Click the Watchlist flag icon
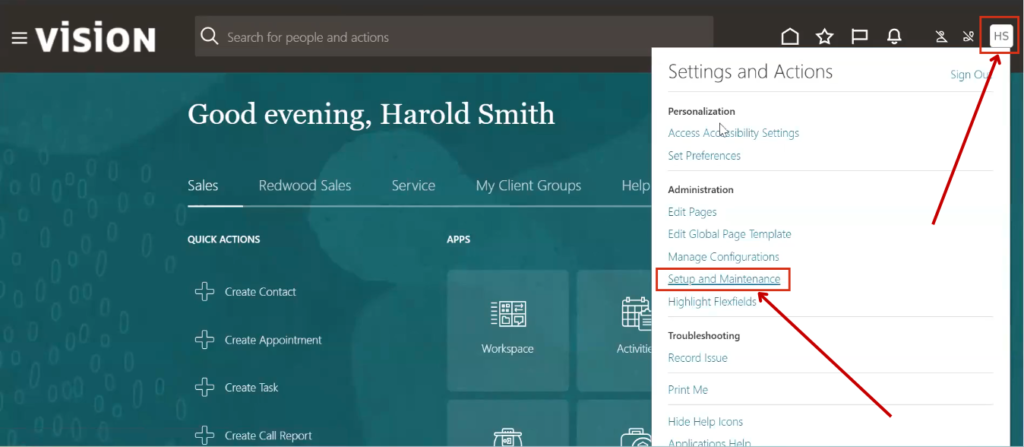The height and width of the screenshot is (447, 1024). click(859, 37)
